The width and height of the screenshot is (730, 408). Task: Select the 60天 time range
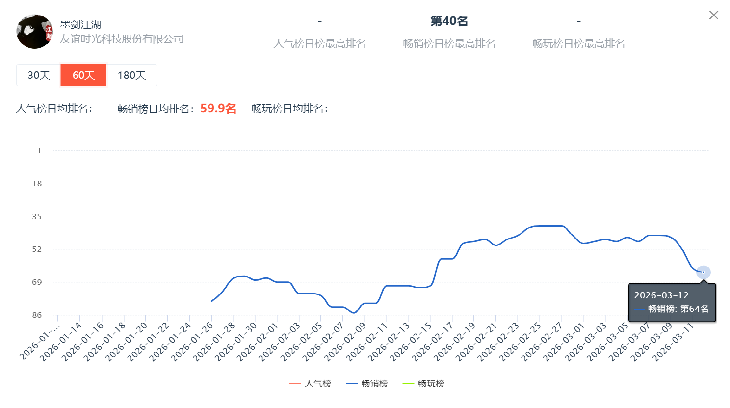point(82,75)
